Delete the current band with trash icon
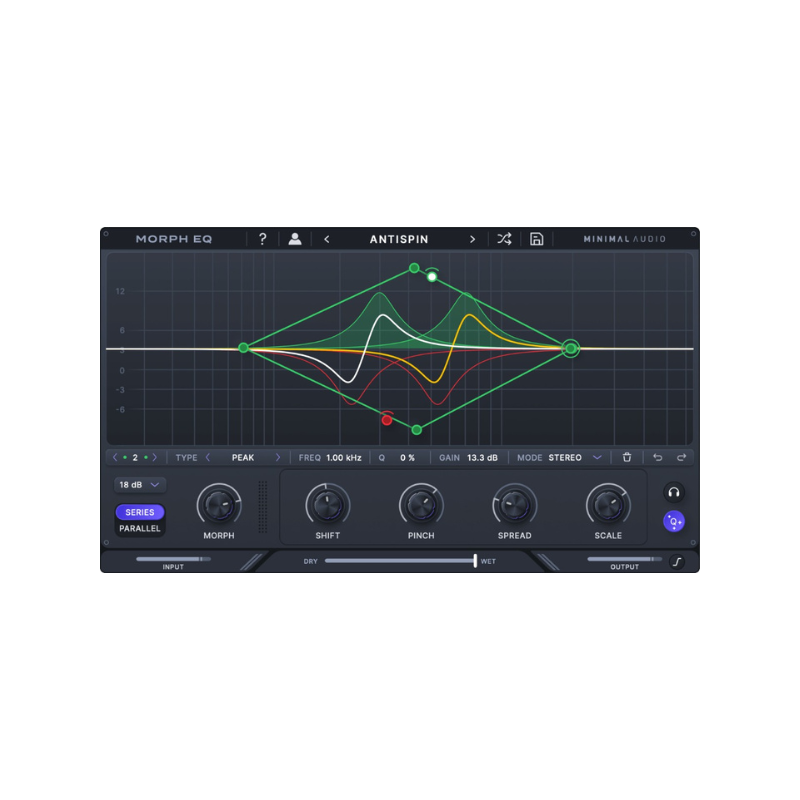800x800 pixels. (627, 457)
